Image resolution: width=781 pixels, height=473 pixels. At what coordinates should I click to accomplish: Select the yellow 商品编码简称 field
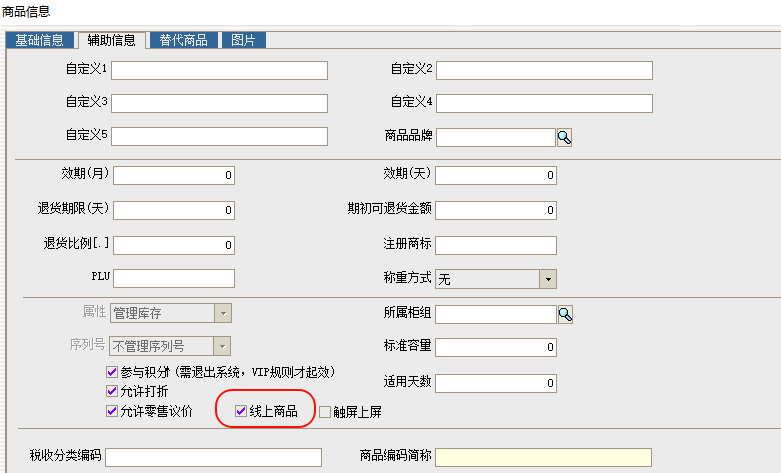pos(543,457)
